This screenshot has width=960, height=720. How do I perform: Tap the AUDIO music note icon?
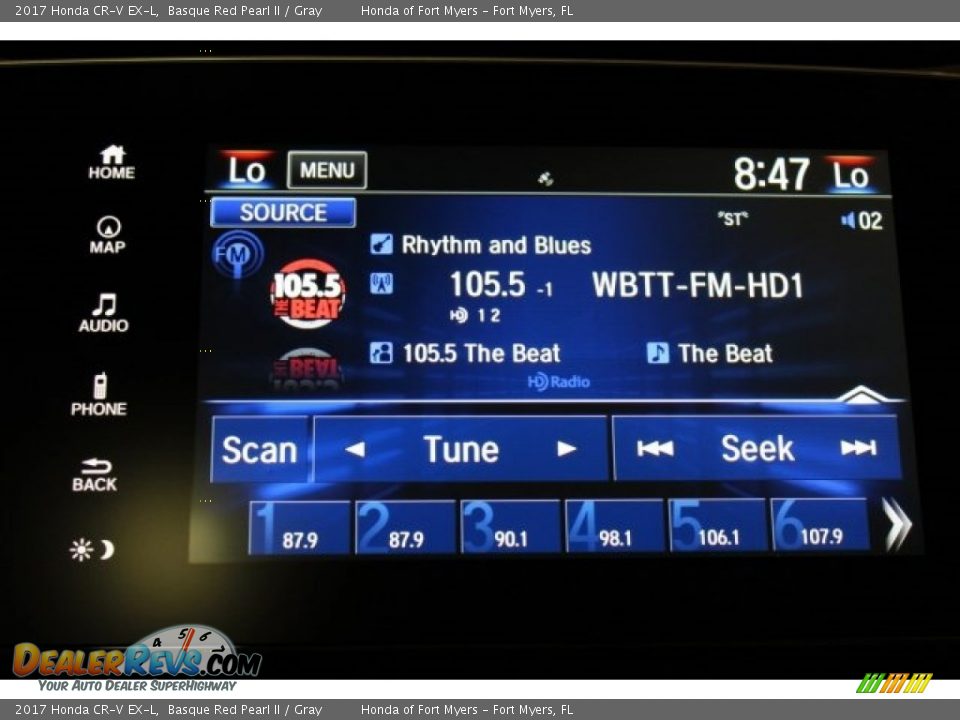pyautogui.click(x=104, y=312)
